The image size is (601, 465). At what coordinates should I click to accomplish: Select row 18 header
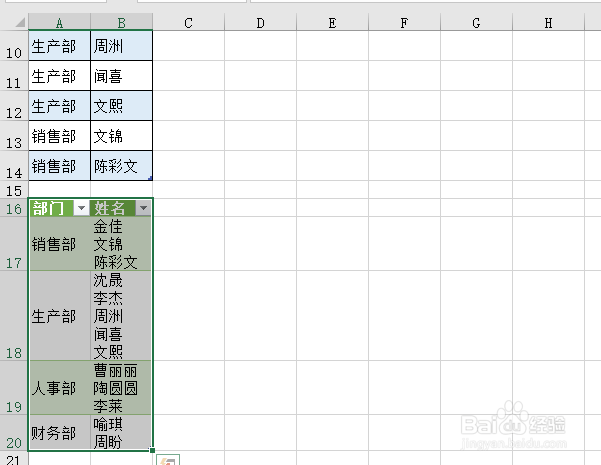coord(14,316)
